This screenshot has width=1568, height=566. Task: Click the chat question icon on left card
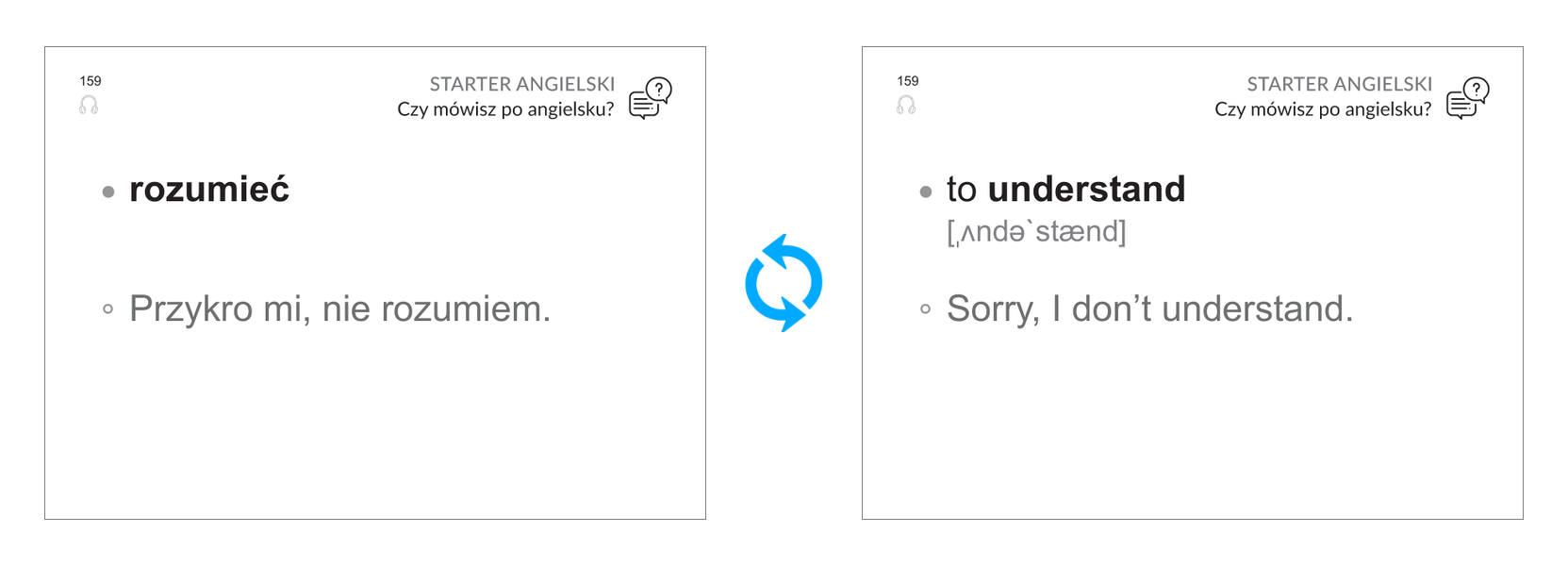coord(651,98)
